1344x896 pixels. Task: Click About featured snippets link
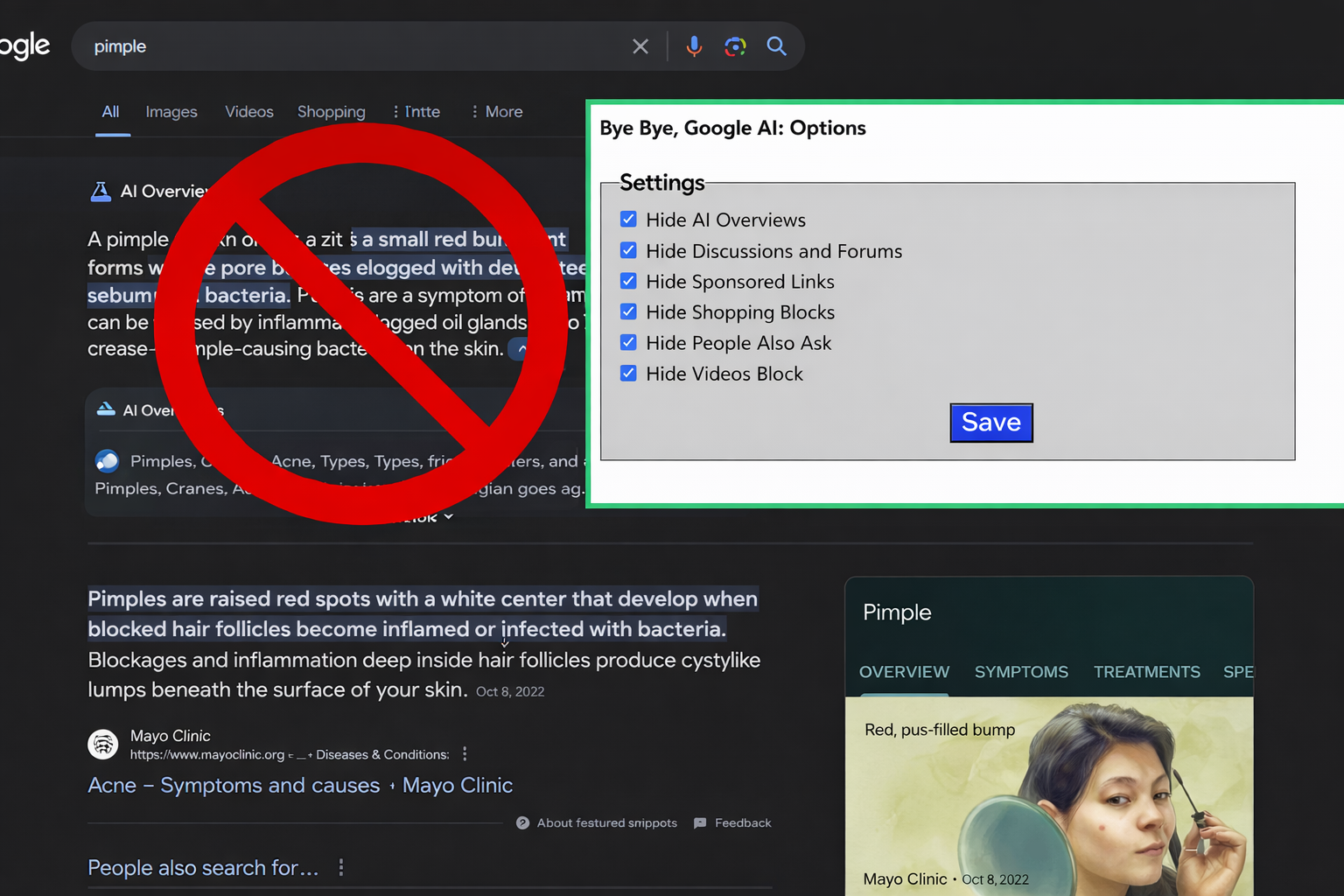tap(607, 823)
